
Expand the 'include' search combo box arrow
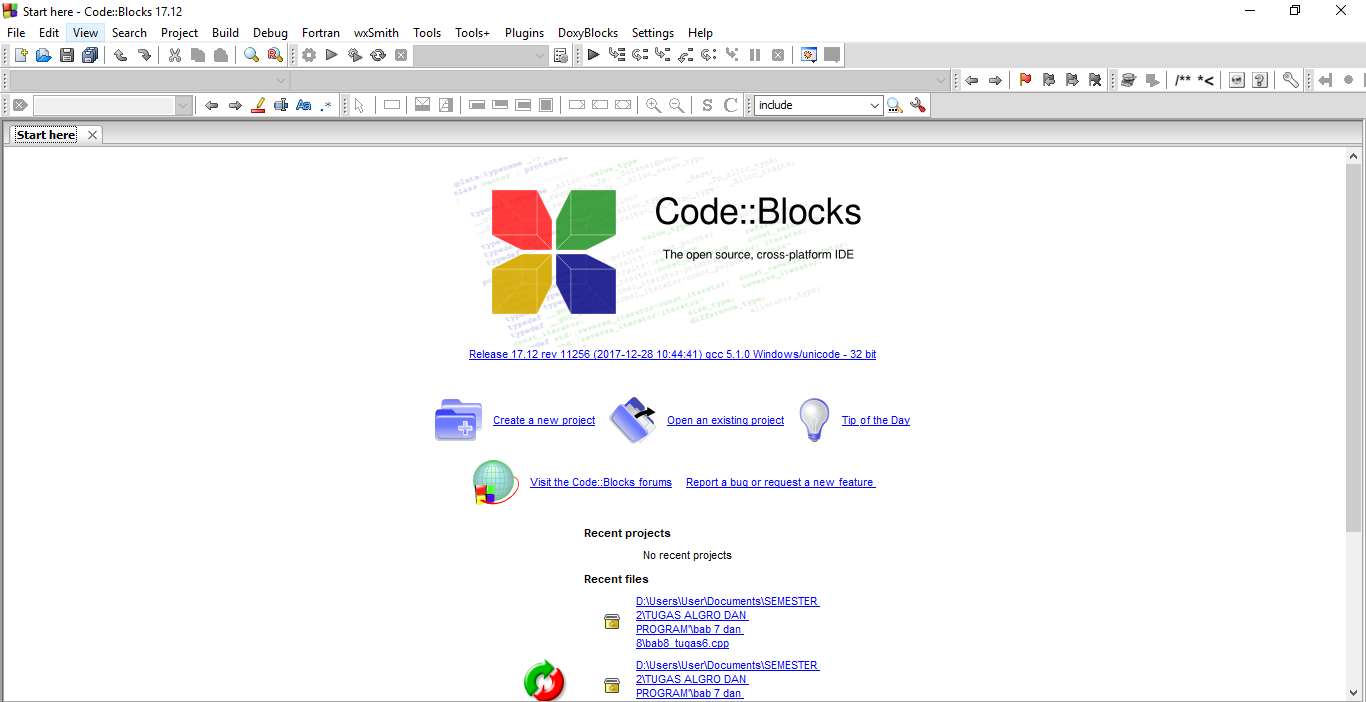pos(875,105)
